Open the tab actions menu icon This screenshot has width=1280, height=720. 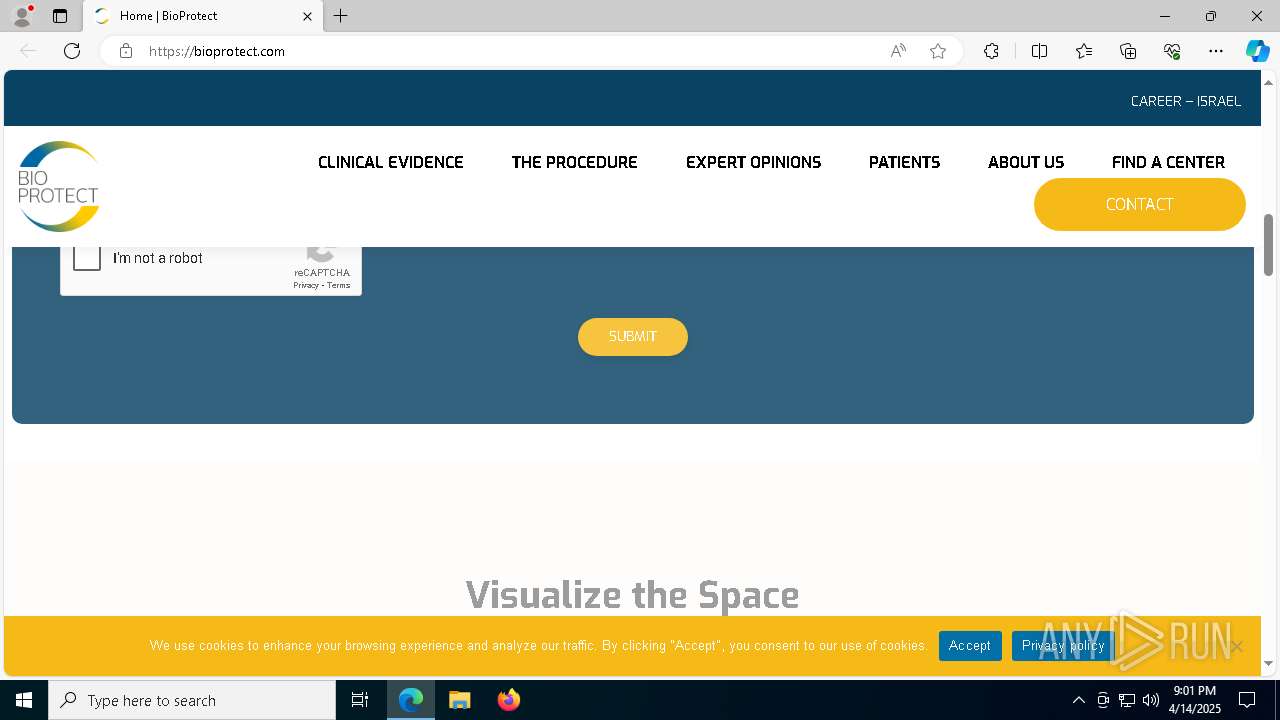60,16
